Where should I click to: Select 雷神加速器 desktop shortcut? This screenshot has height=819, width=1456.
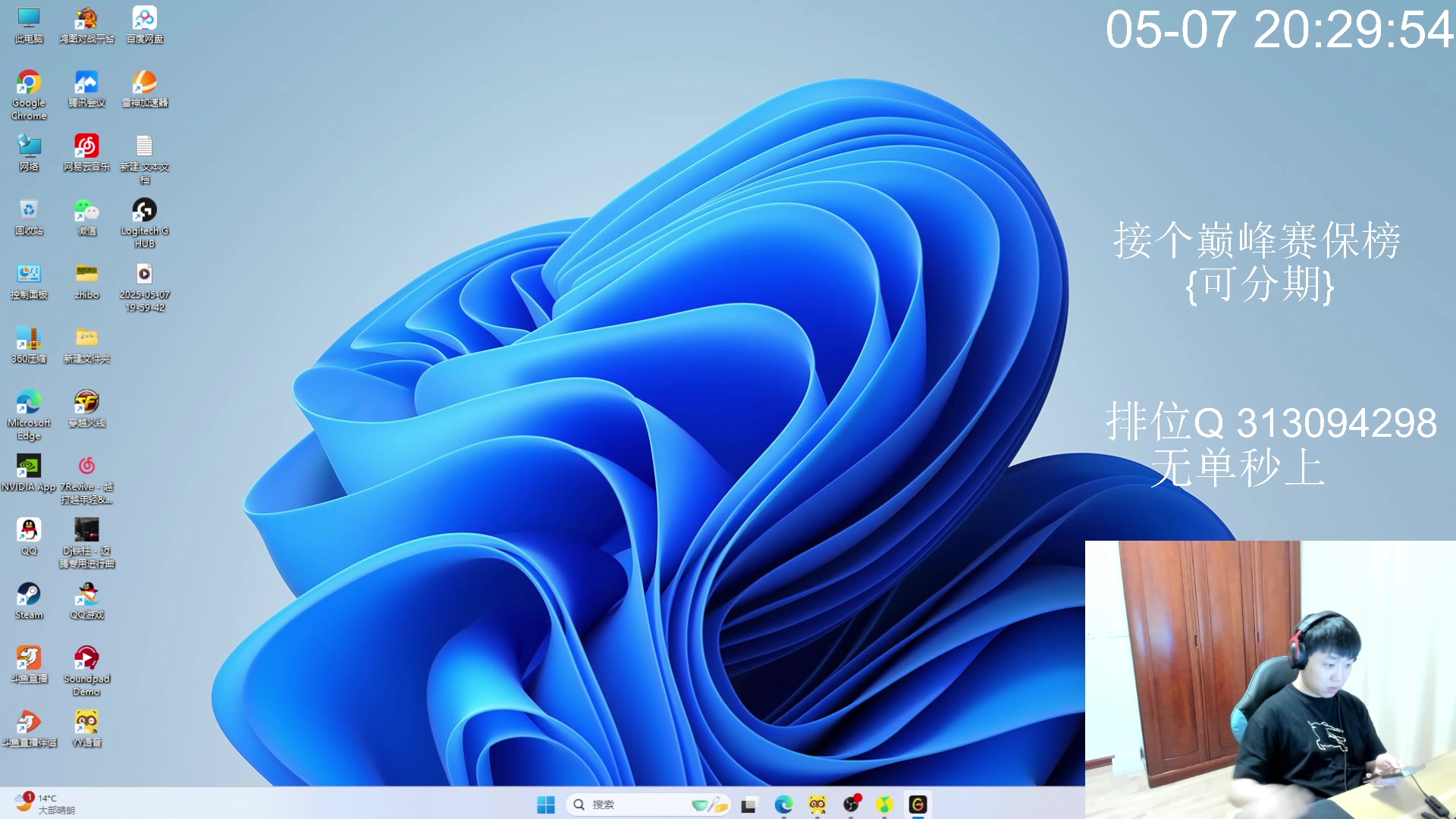click(x=145, y=89)
